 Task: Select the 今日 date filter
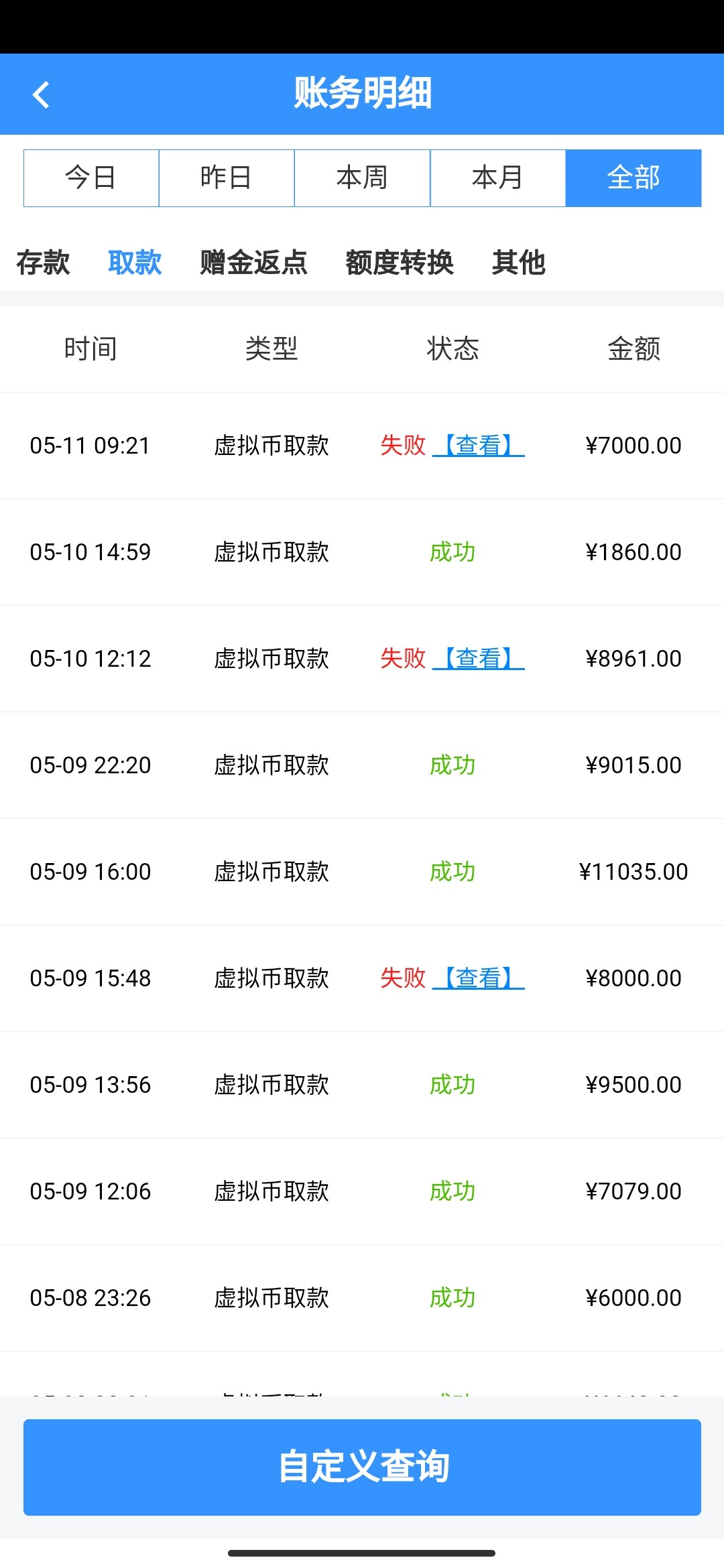click(x=91, y=178)
